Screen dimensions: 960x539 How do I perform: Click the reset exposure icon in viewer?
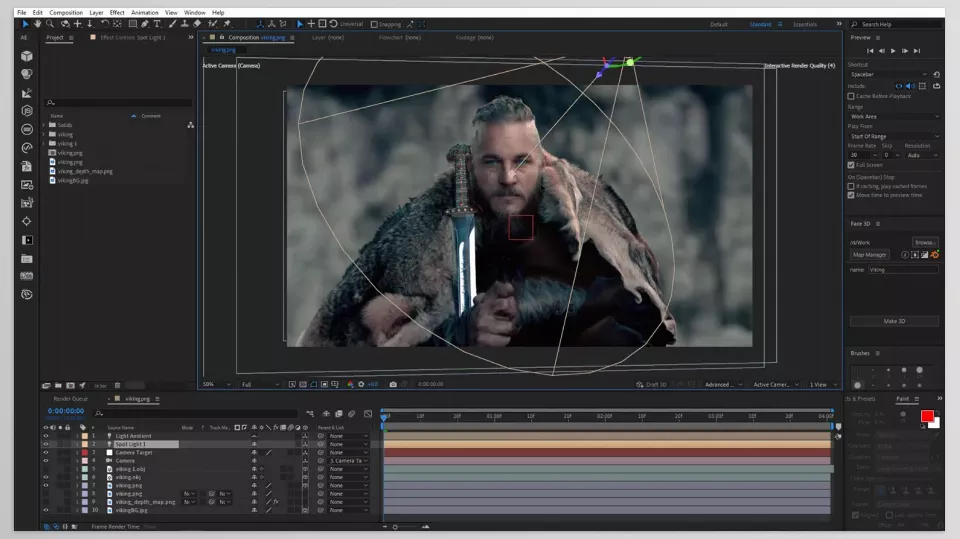361,384
